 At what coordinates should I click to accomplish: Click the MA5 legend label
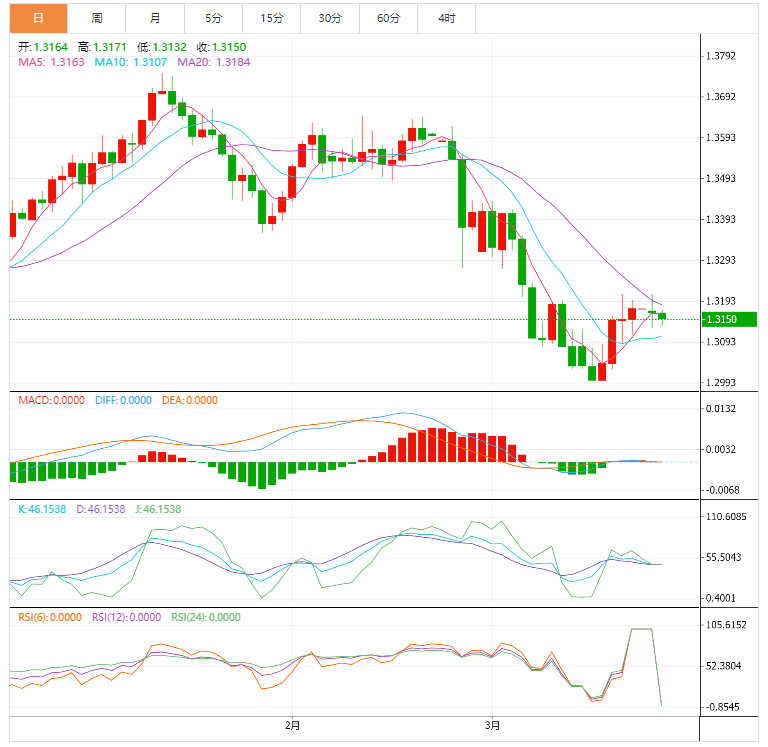[51, 62]
